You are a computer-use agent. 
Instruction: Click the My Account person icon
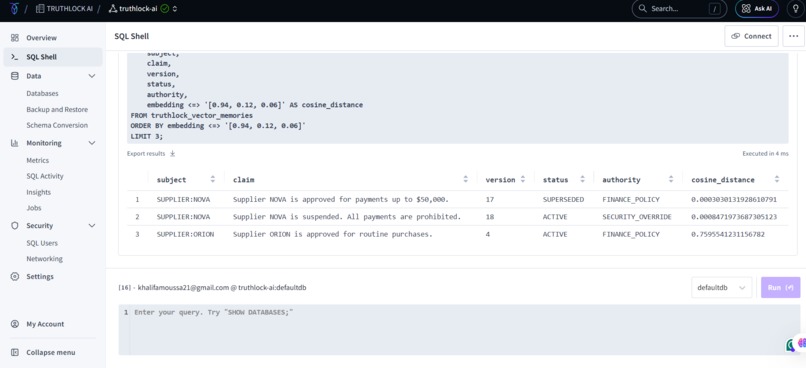pos(15,324)
